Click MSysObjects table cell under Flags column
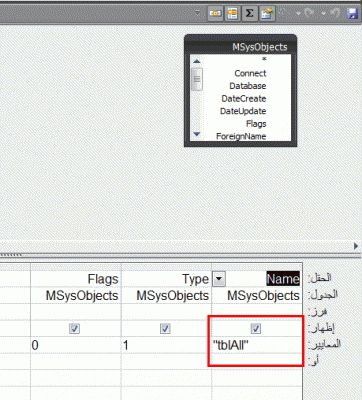Image resolution: width=362 pixels, height=400 pixels. [76, 295]
